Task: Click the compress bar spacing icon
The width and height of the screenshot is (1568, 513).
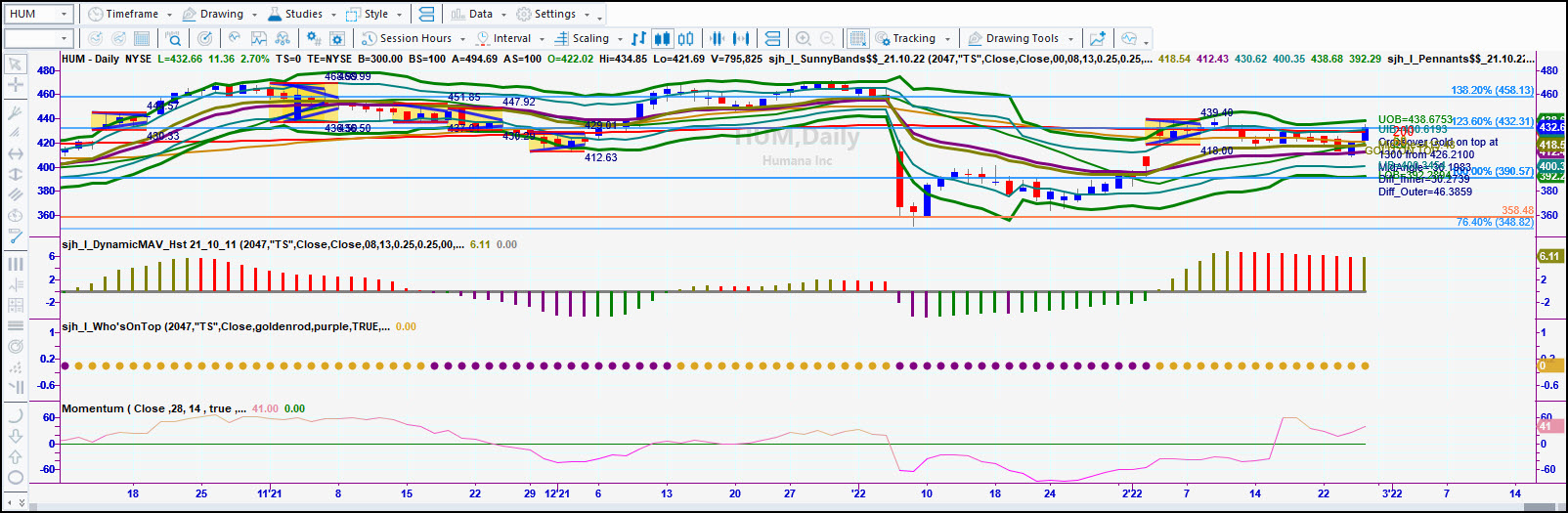Action: (718, 38)
